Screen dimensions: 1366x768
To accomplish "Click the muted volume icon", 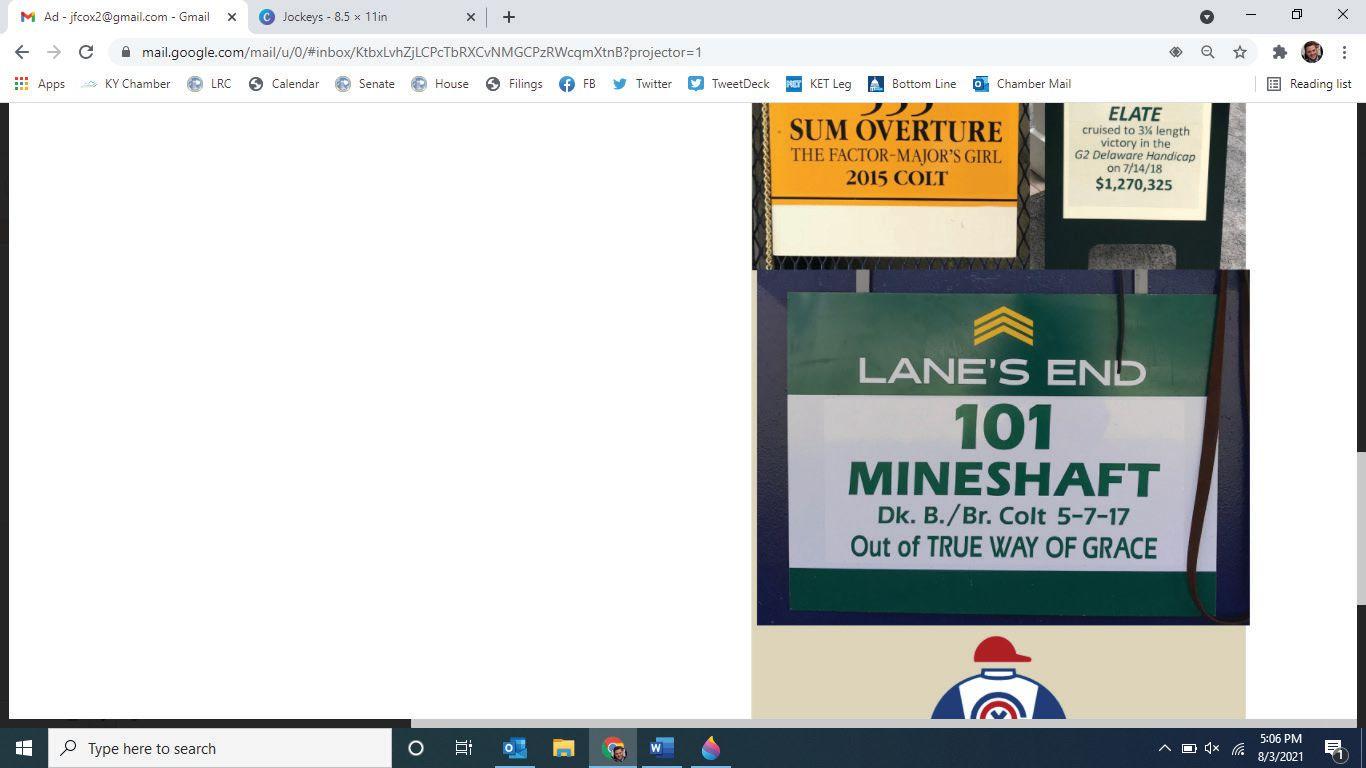I will pyautogui.click(x=1213, y=748).
